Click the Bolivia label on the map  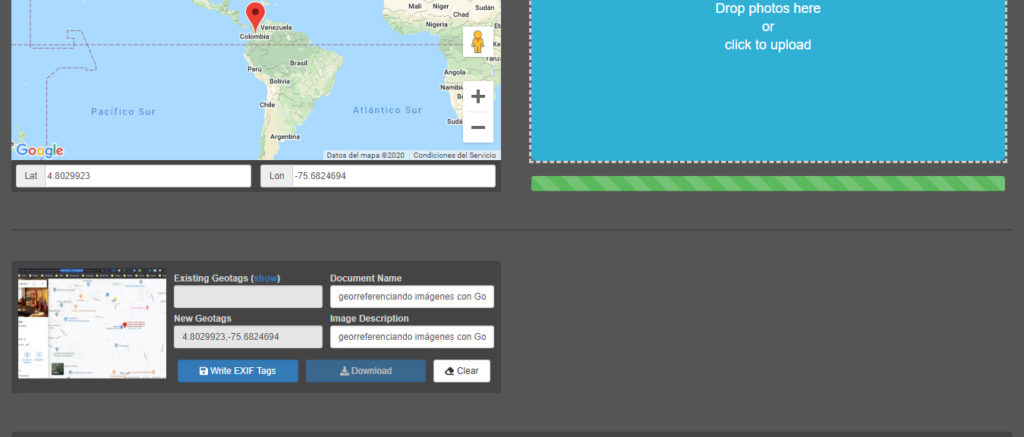[x=280, y=81]
